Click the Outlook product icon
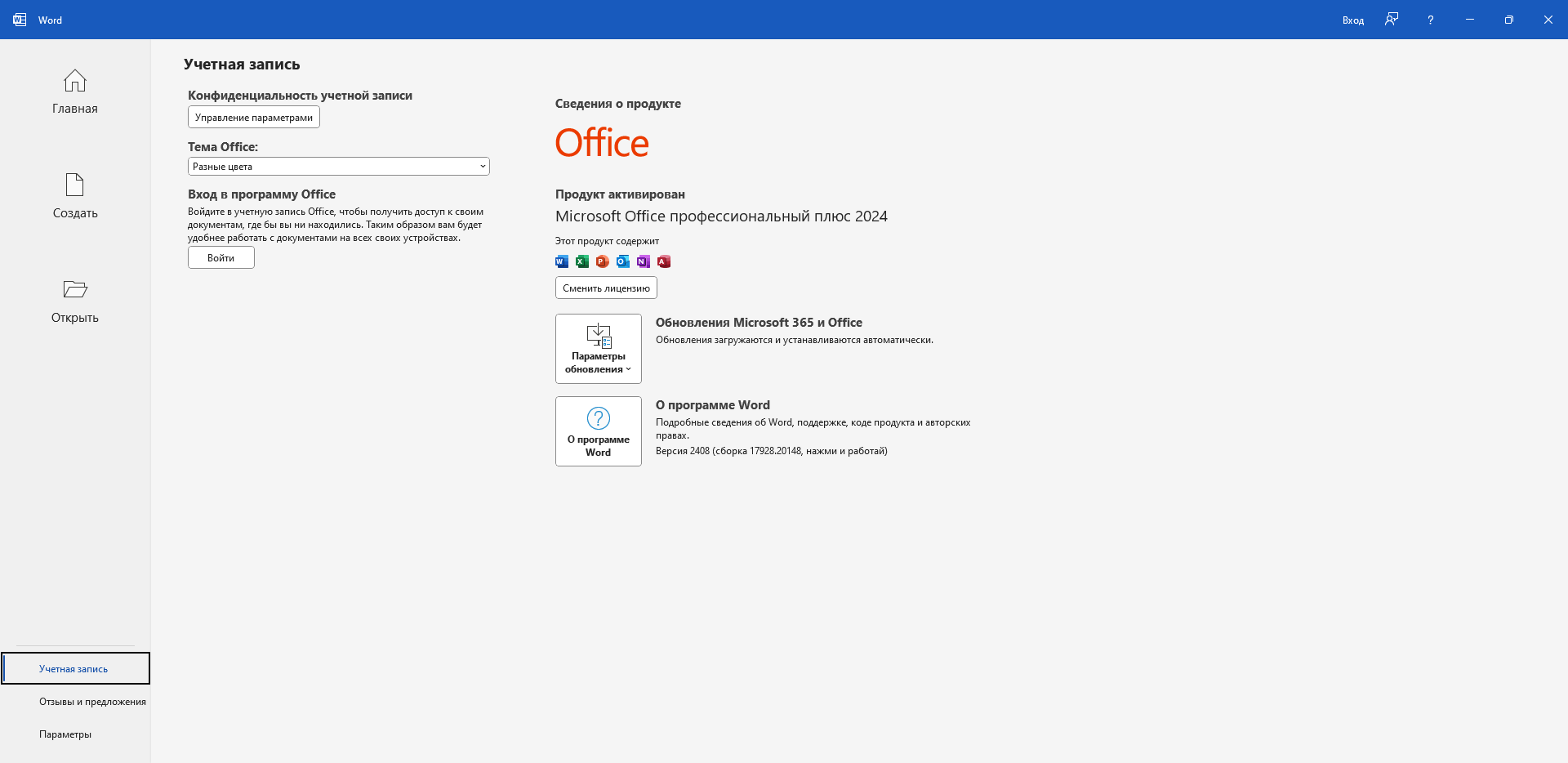Viewport: 1568px width, 763px height. point(623,261)
